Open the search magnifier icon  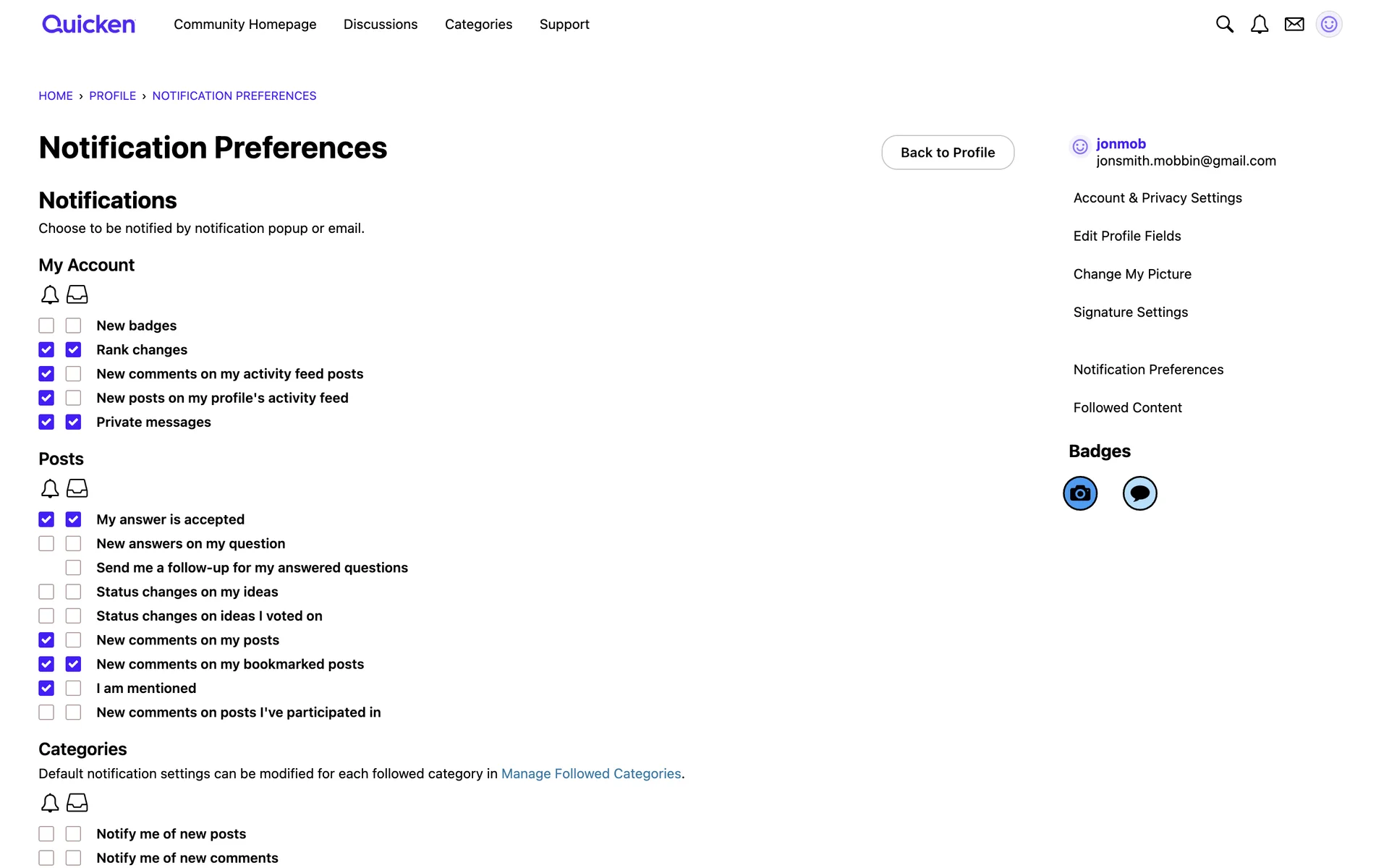[x=1224, y=25]
